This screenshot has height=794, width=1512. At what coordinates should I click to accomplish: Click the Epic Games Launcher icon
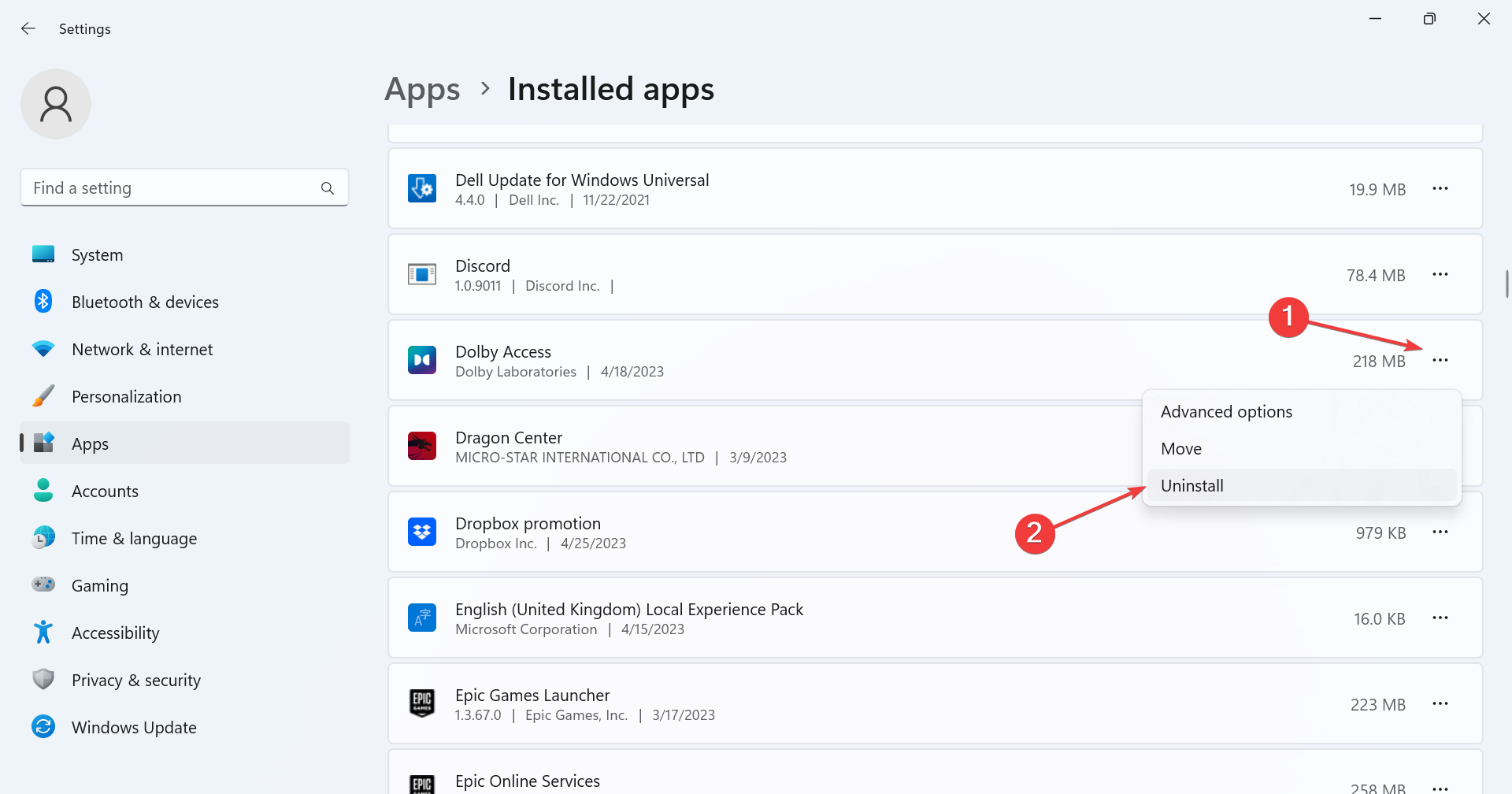point(422,703)
